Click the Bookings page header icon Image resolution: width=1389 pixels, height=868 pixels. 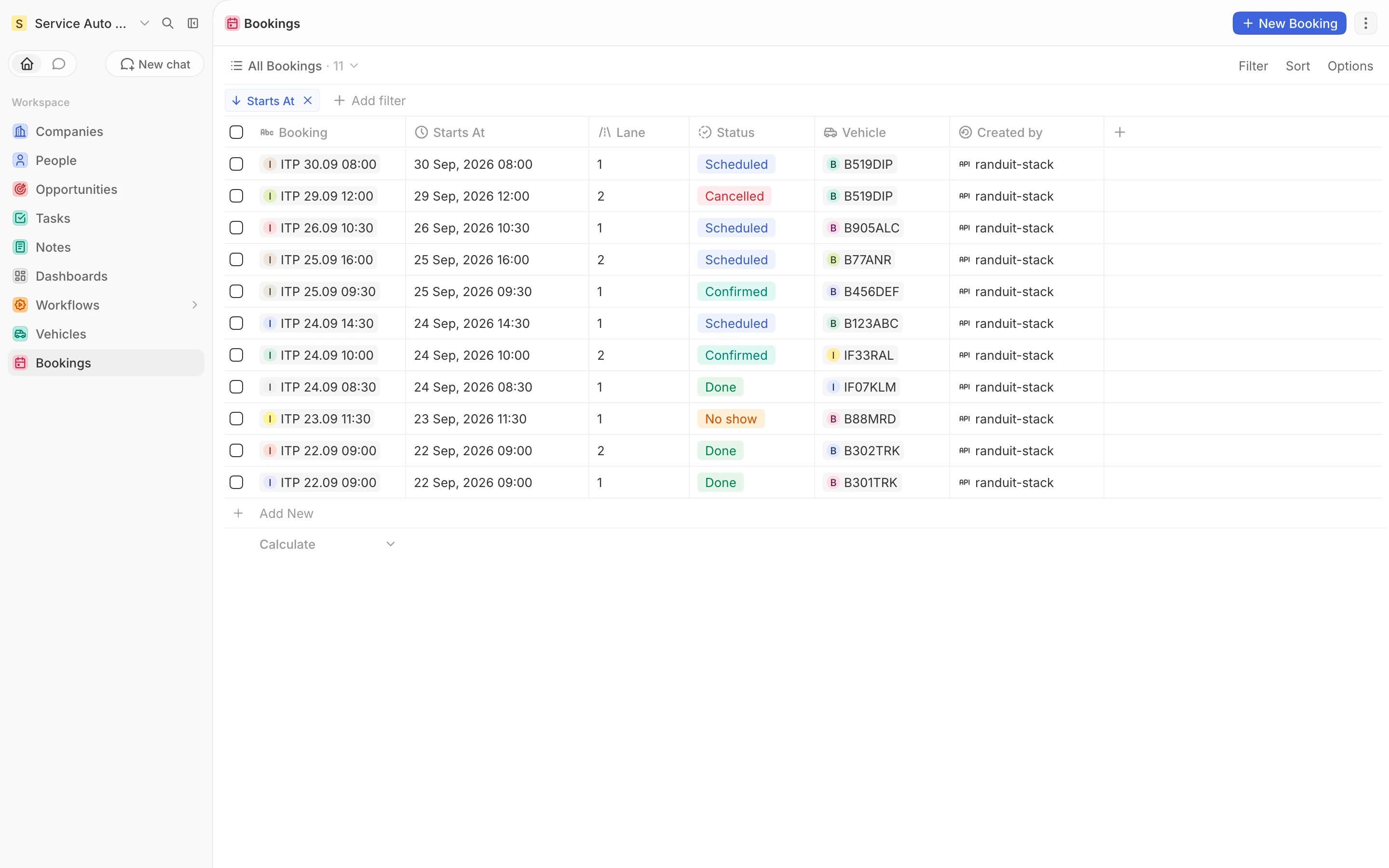click(x=232, y=24)
